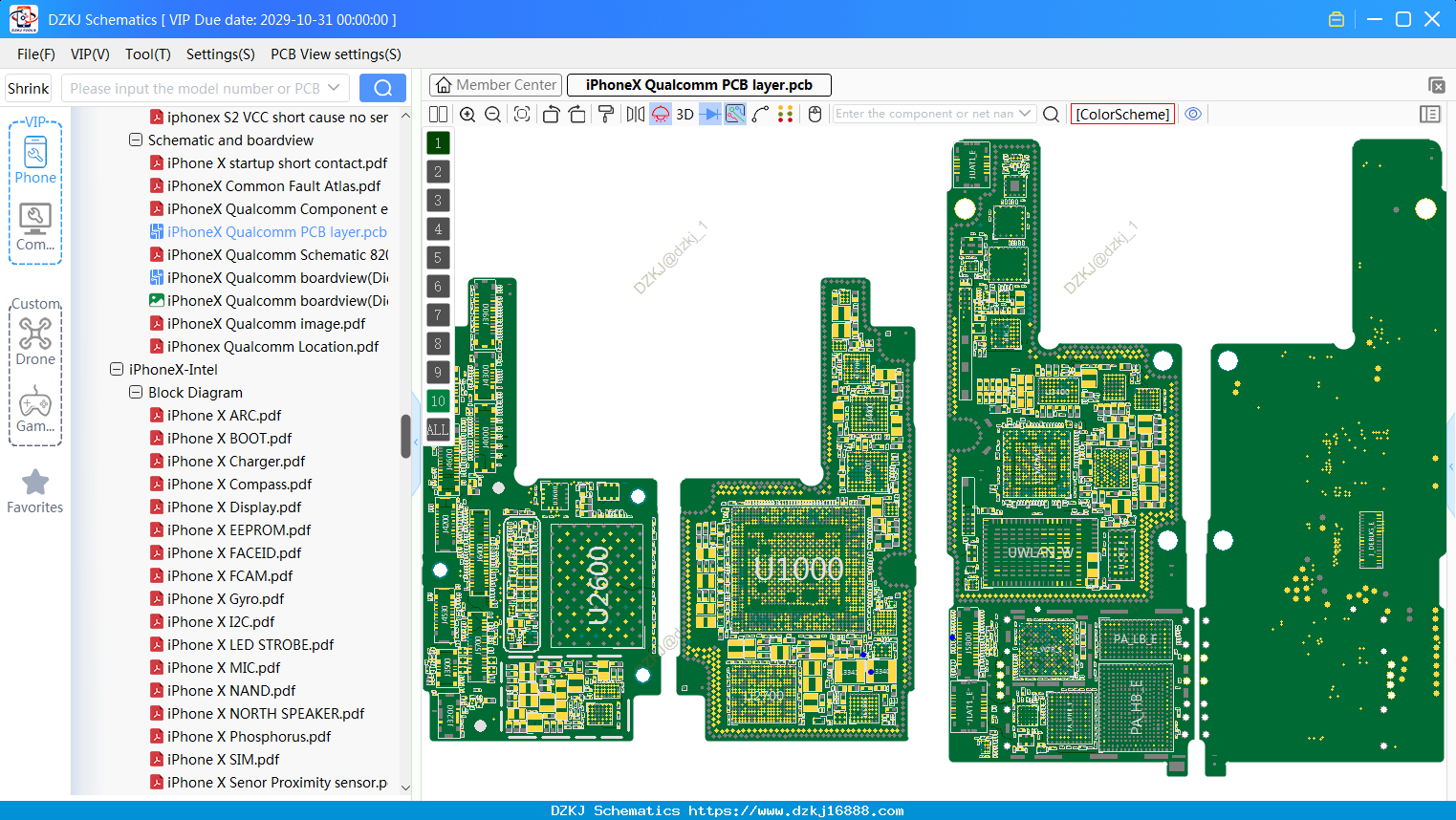Open the Phone category in sidebar

(35, 161)
